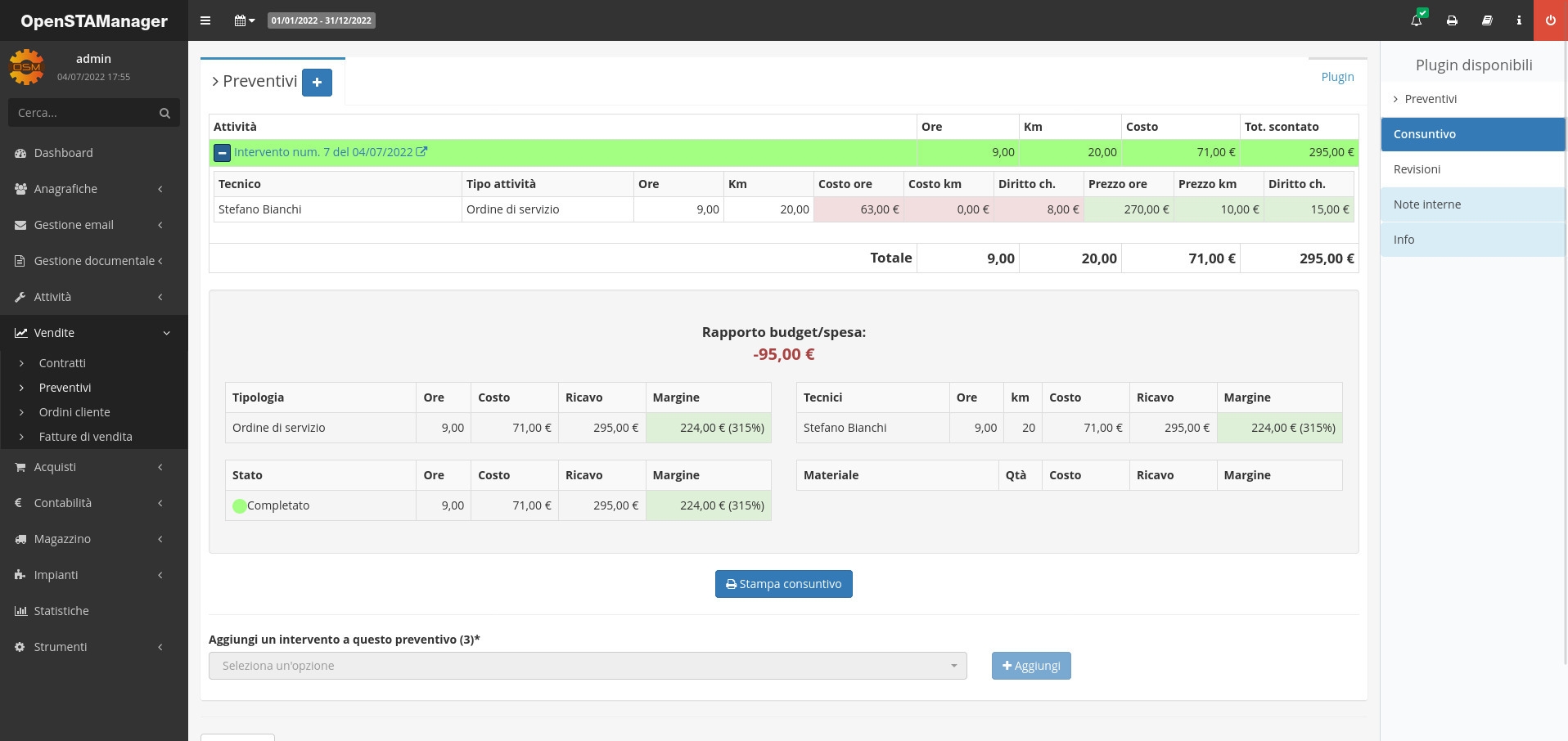Screen dimensions: 1568x741
Task: Open the notifications bell icon
Action: [x=1417, y=20]
